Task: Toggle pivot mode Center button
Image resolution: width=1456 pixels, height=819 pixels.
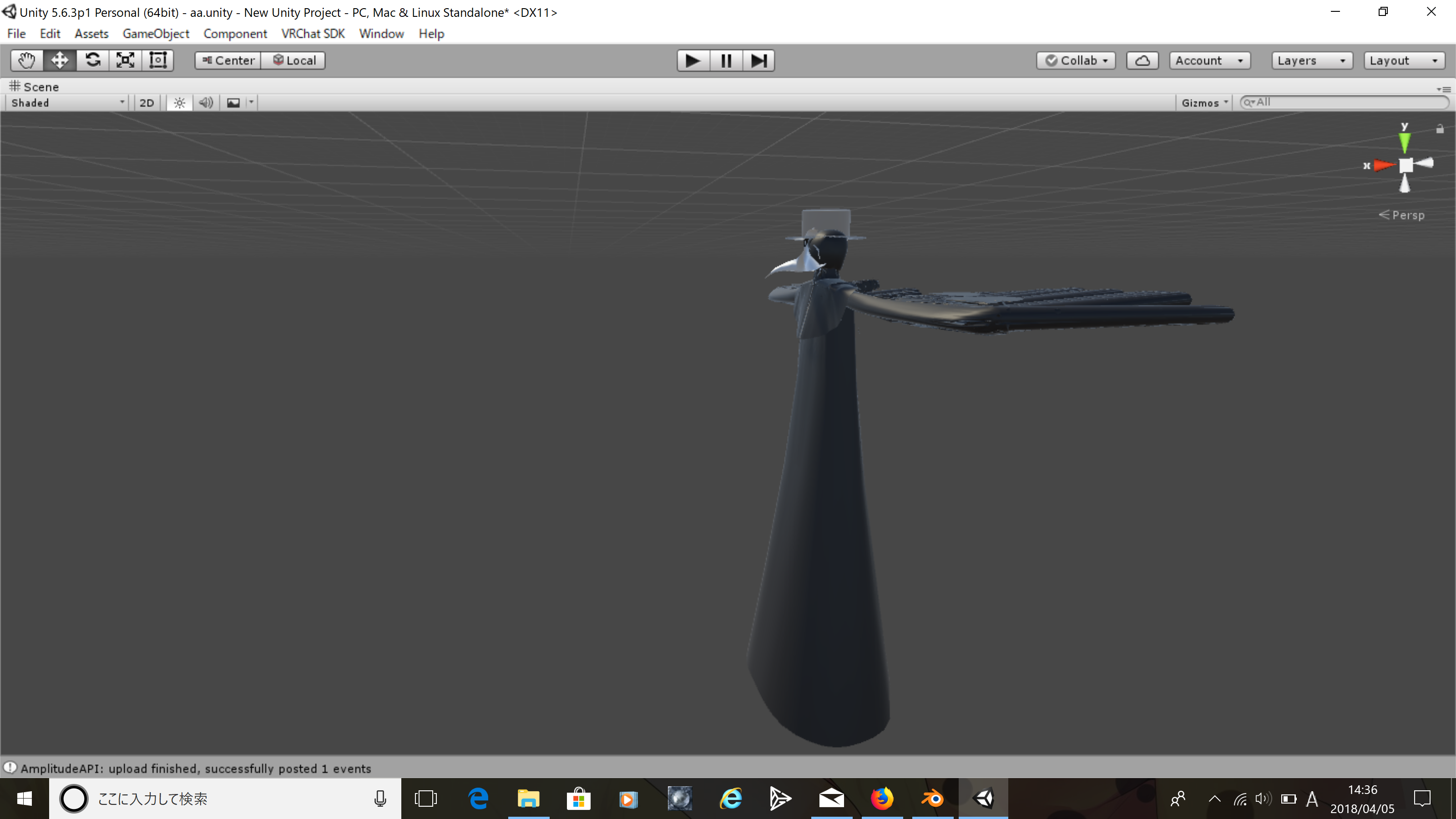Action: pos(228,61)
